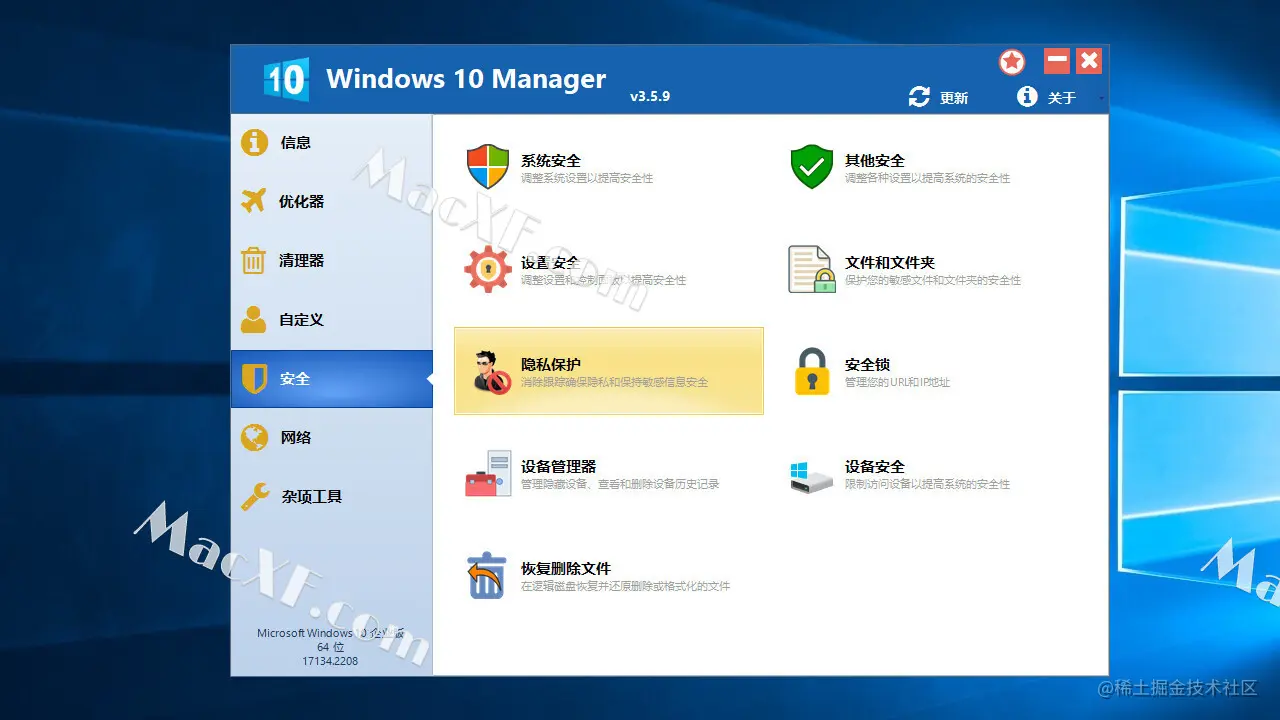The height and width of the screenshot is (720, 1280).
Task: Select the 网络 globe icon
Action: click(254, 437)
